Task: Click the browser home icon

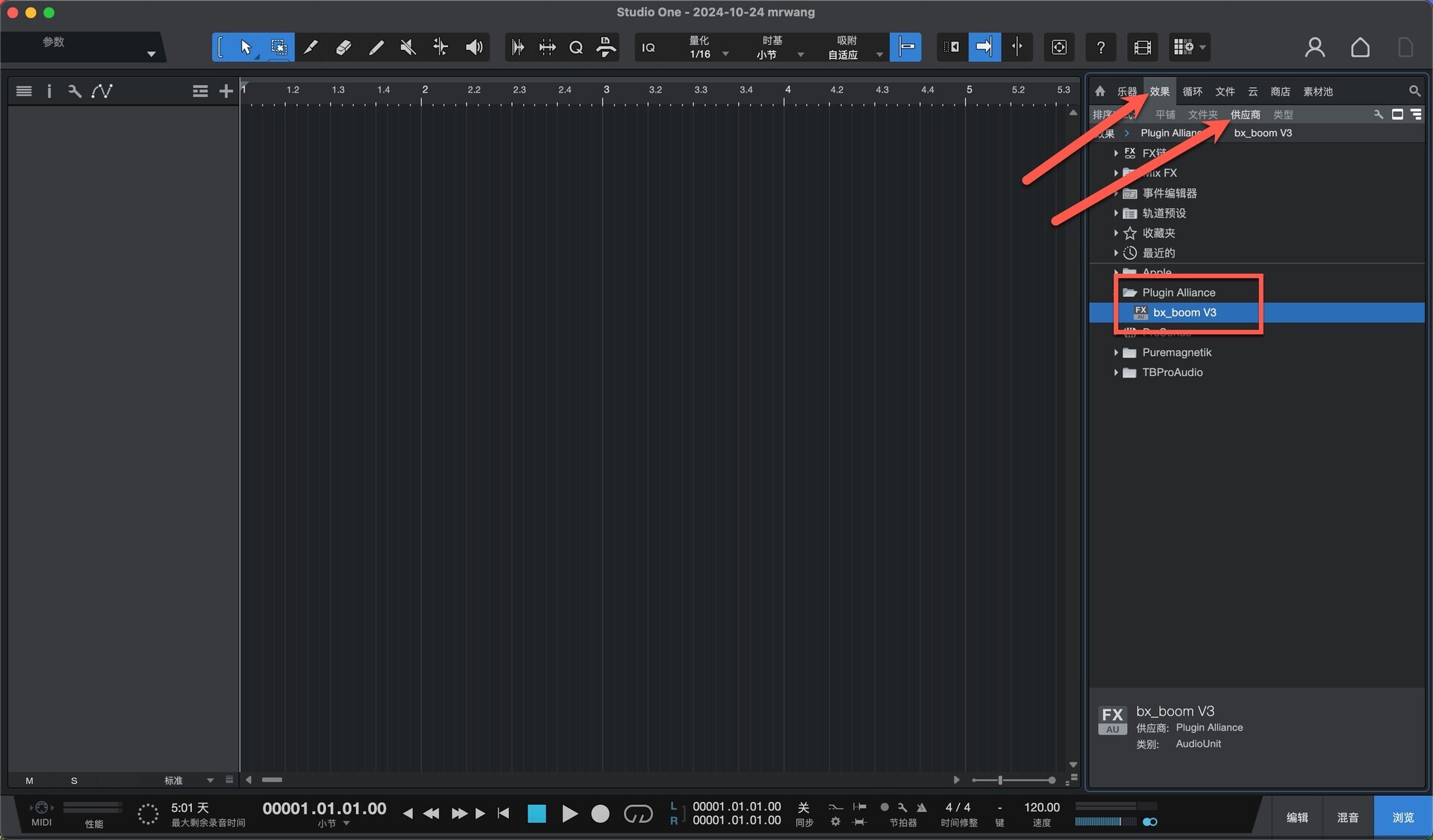Action: 1100,91
